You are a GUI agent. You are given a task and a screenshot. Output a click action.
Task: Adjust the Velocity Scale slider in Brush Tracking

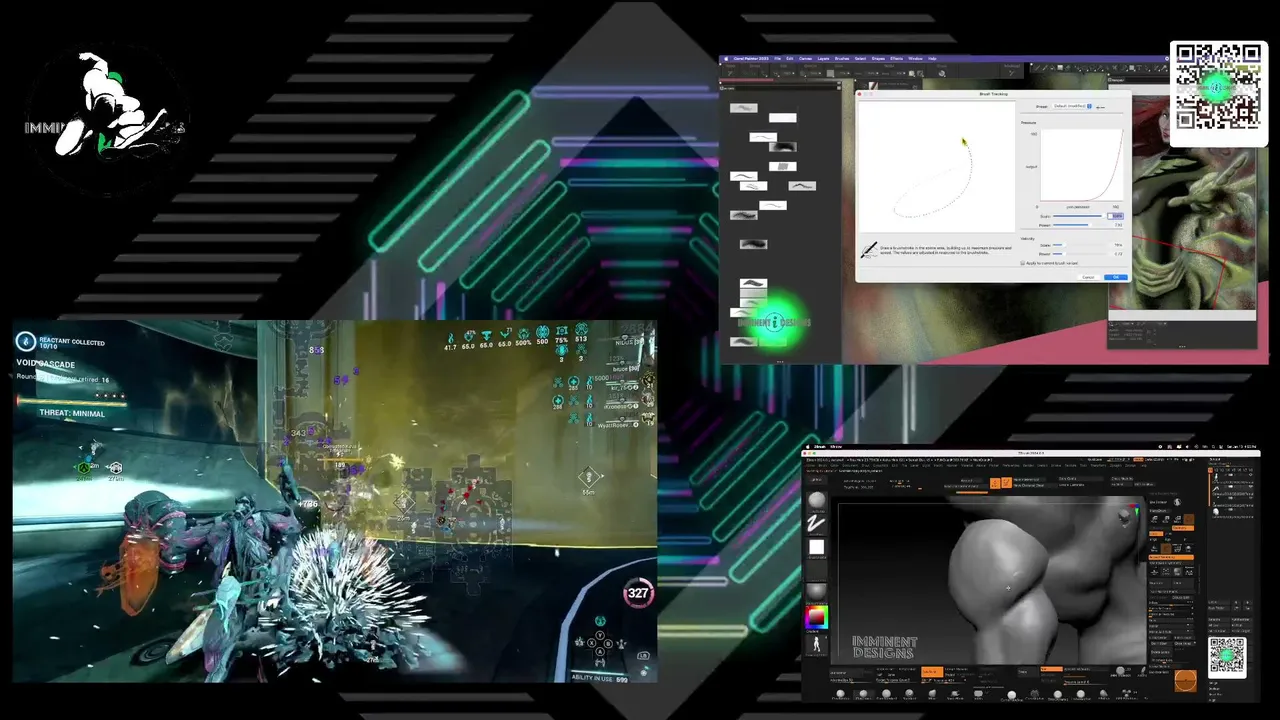point(1078,245)
